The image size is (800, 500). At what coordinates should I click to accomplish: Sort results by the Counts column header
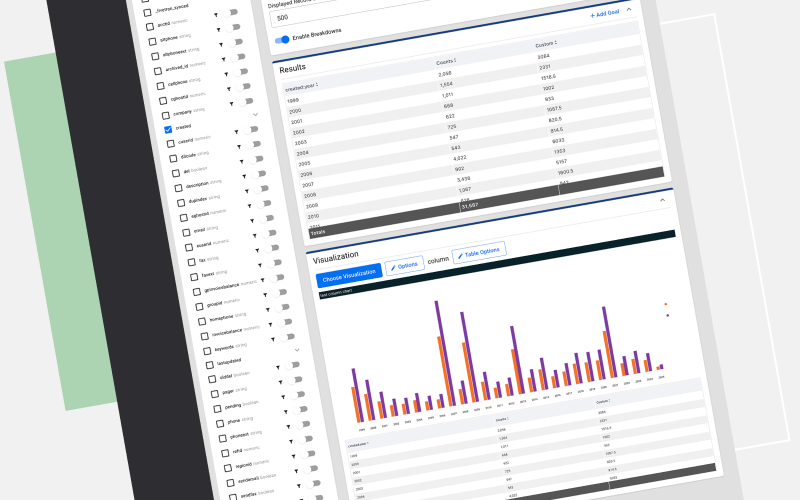[x=447, y=62]
